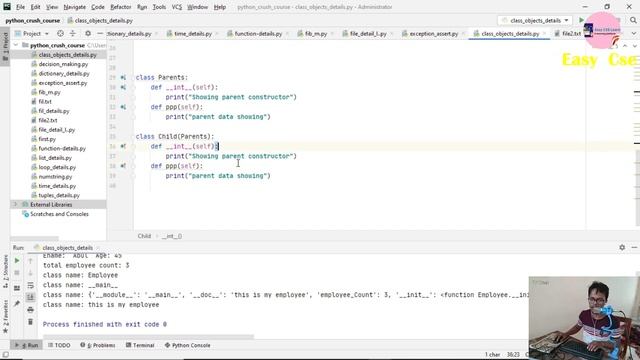This screenshot has width=640, height=360.
Task: Jump to next highlighted problem arrow
Action: [x=634, y=46]
